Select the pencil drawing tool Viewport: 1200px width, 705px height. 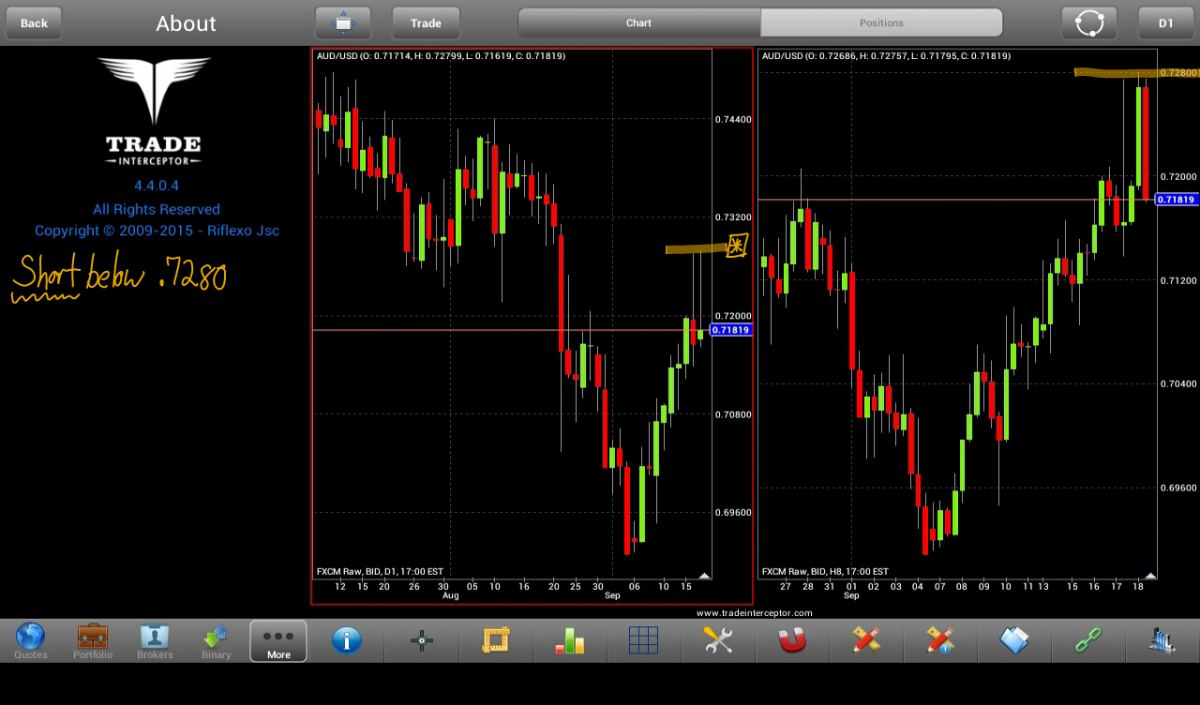coord(866,640)
